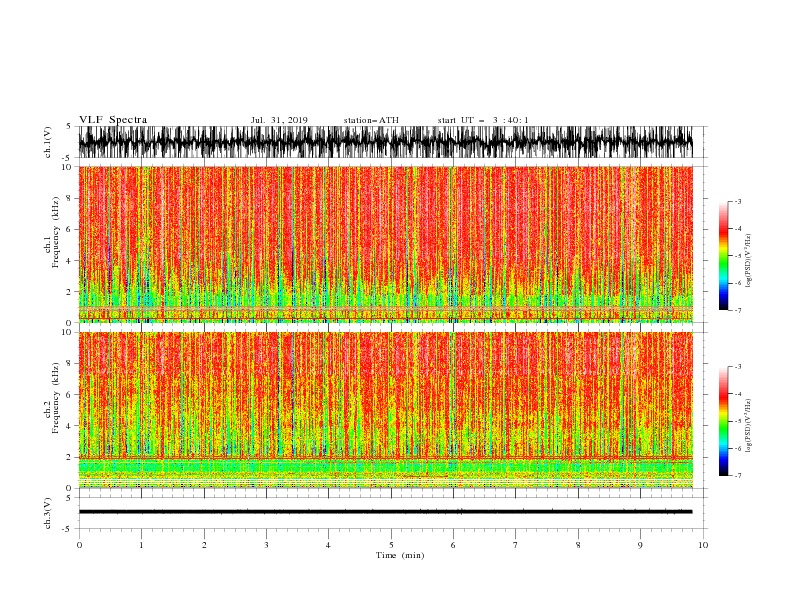Click the "station=ATH" header text
This screenshot has height=612, width=792.
click(371, 120)
